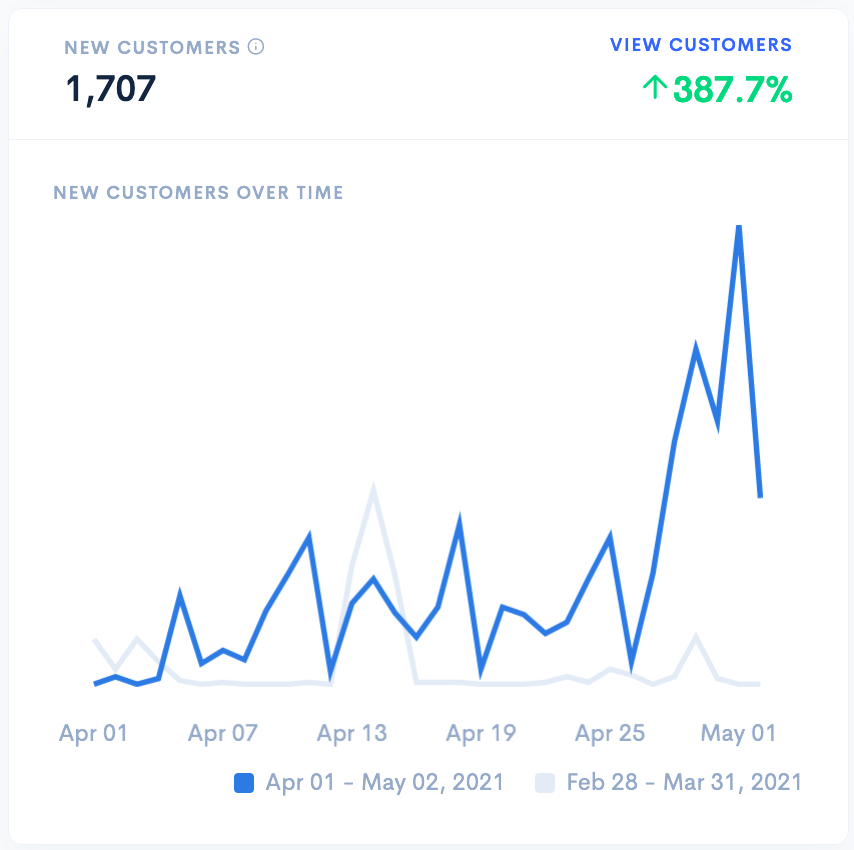Click the 'New Customers Over Time' chart heading

pyautogui.click(x=198, y=192)
